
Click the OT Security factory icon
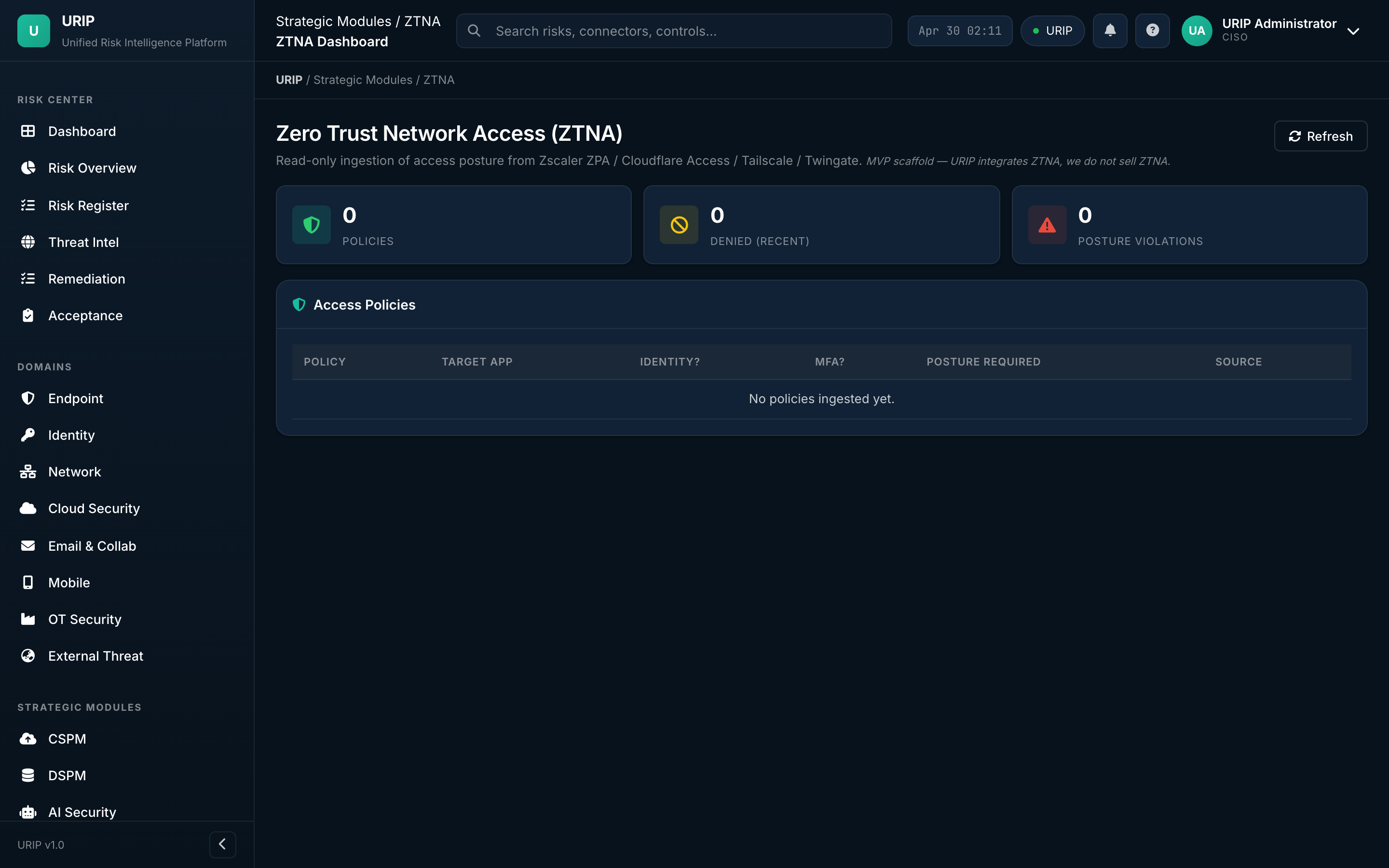click(27, 620)
